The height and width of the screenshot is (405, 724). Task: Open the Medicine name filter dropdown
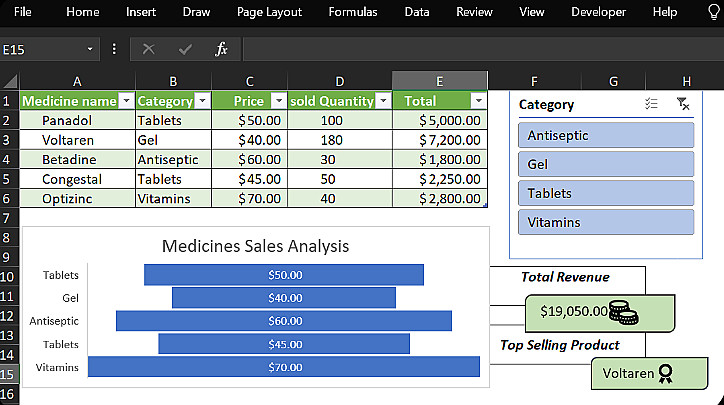click(126, 101)
